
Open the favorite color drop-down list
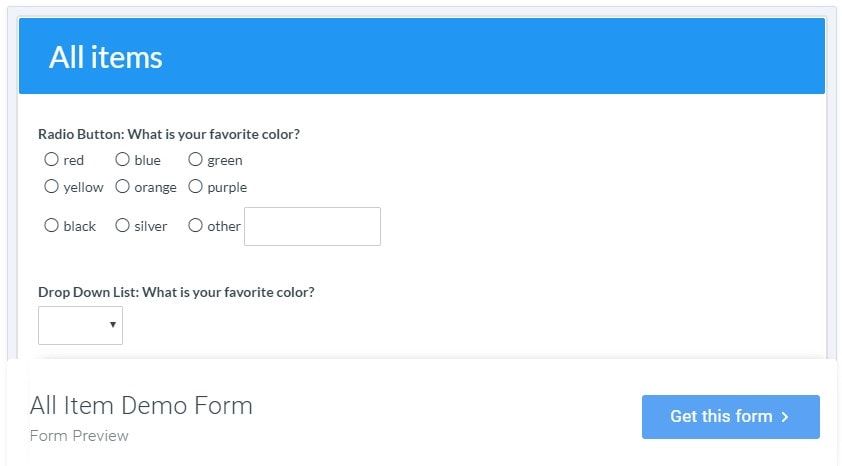[x=80, y=325]
